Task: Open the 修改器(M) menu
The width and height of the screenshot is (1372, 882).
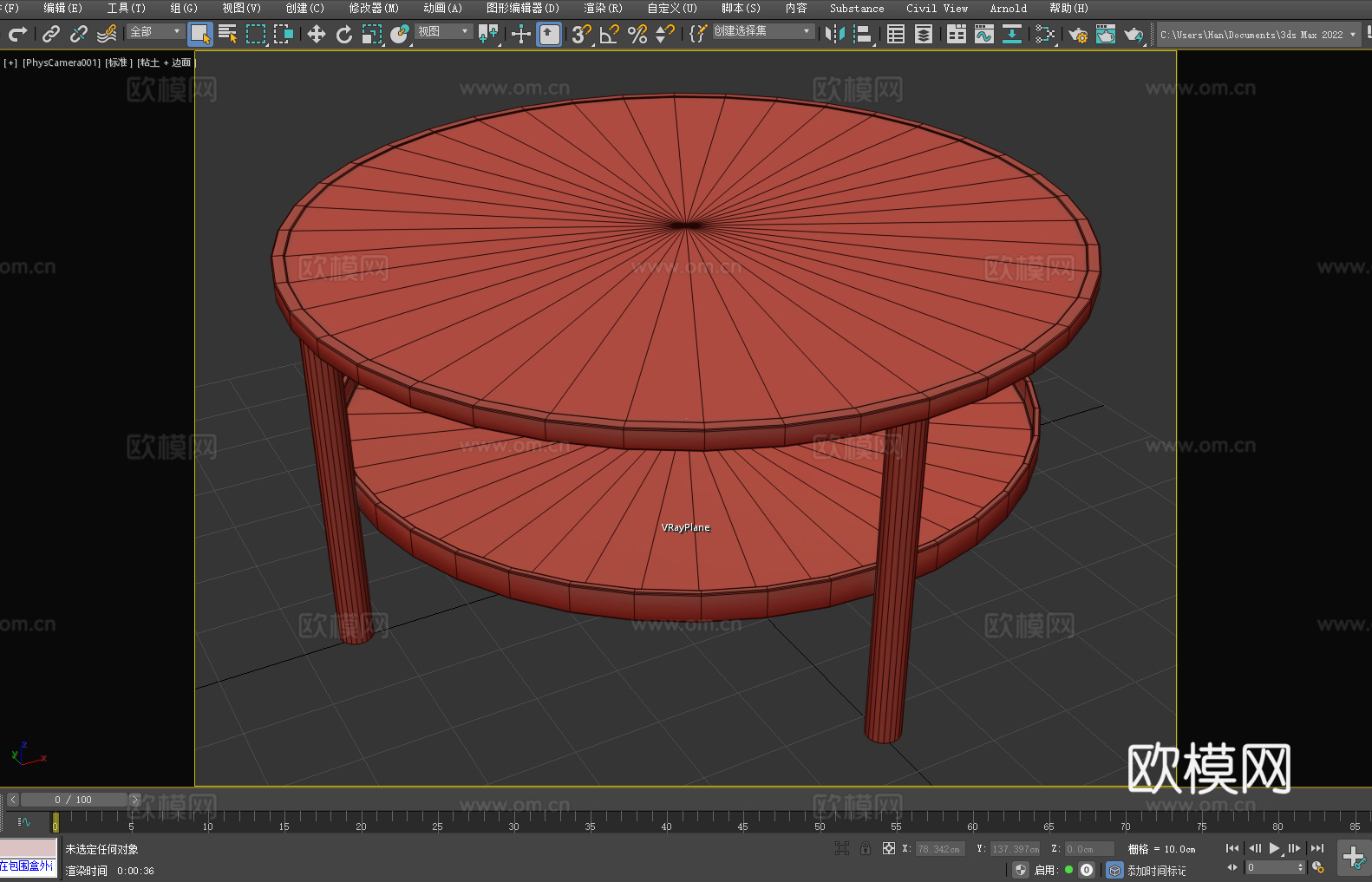Action: pos(374,8)
